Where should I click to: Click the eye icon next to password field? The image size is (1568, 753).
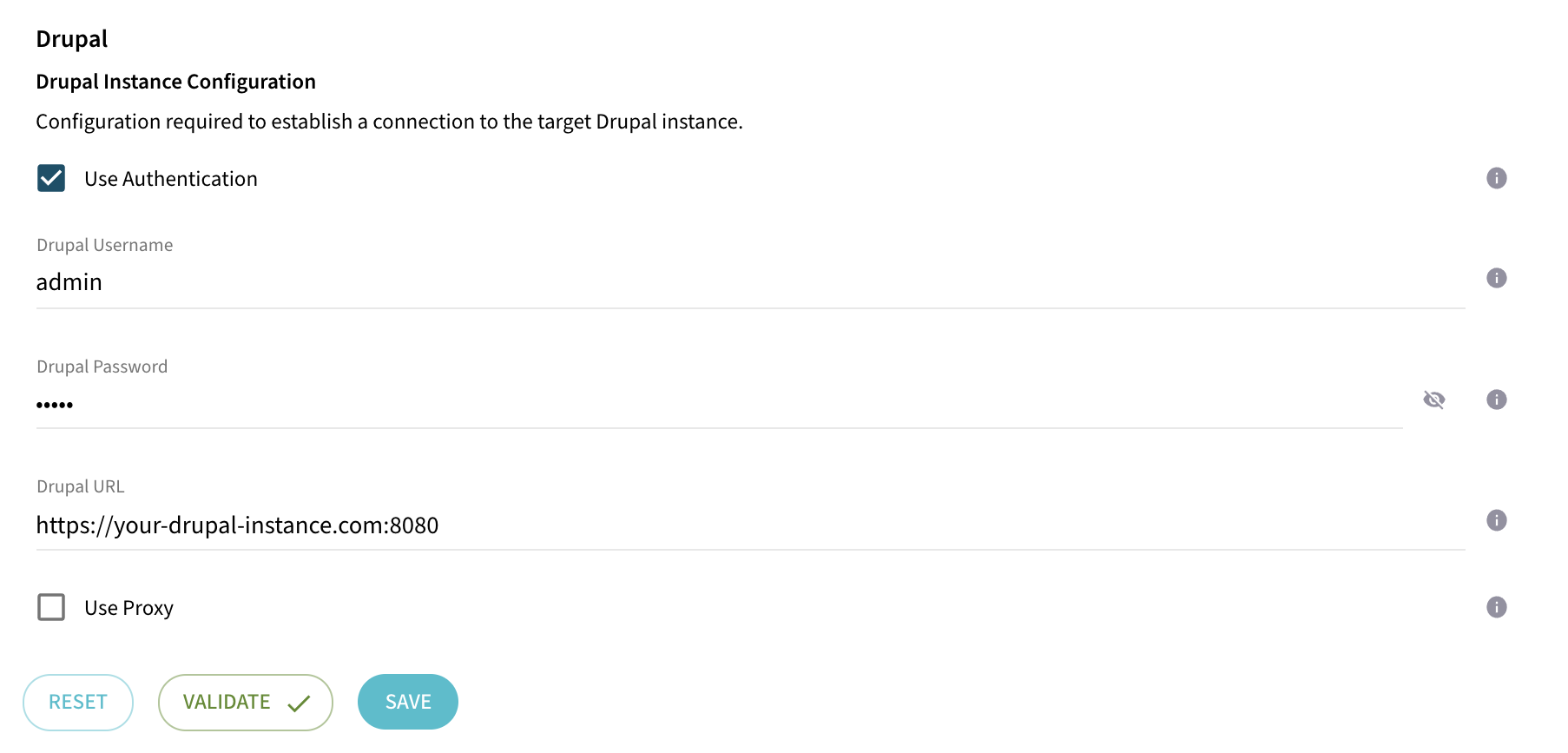pyautogui.click(x=1434, y=400)
